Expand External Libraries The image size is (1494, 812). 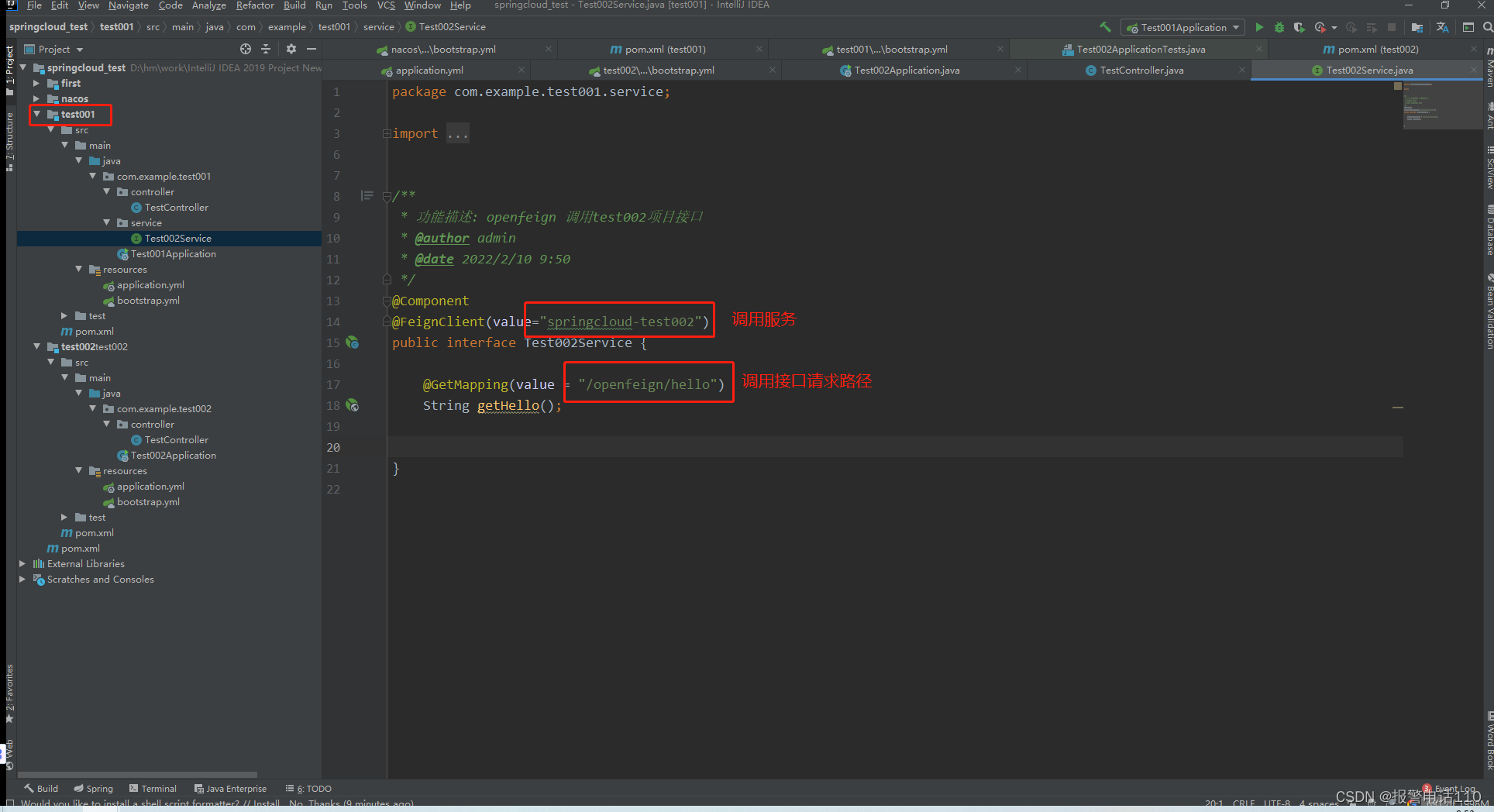click(x=22, y=563)
